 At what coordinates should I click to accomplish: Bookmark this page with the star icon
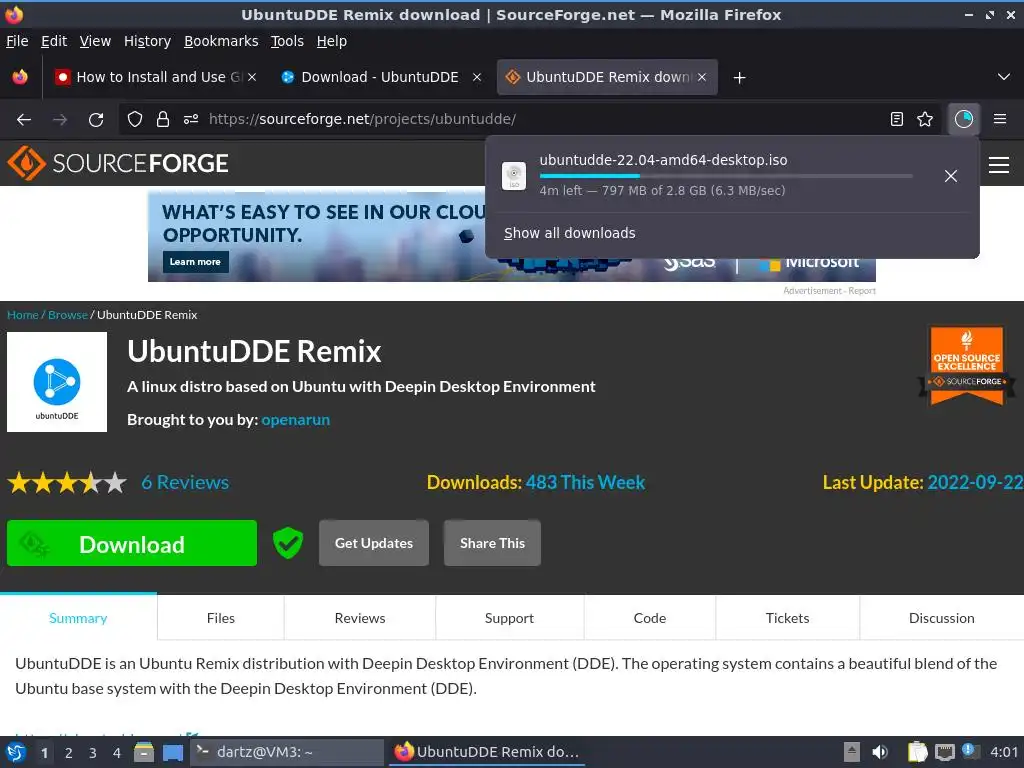point(925,119)
